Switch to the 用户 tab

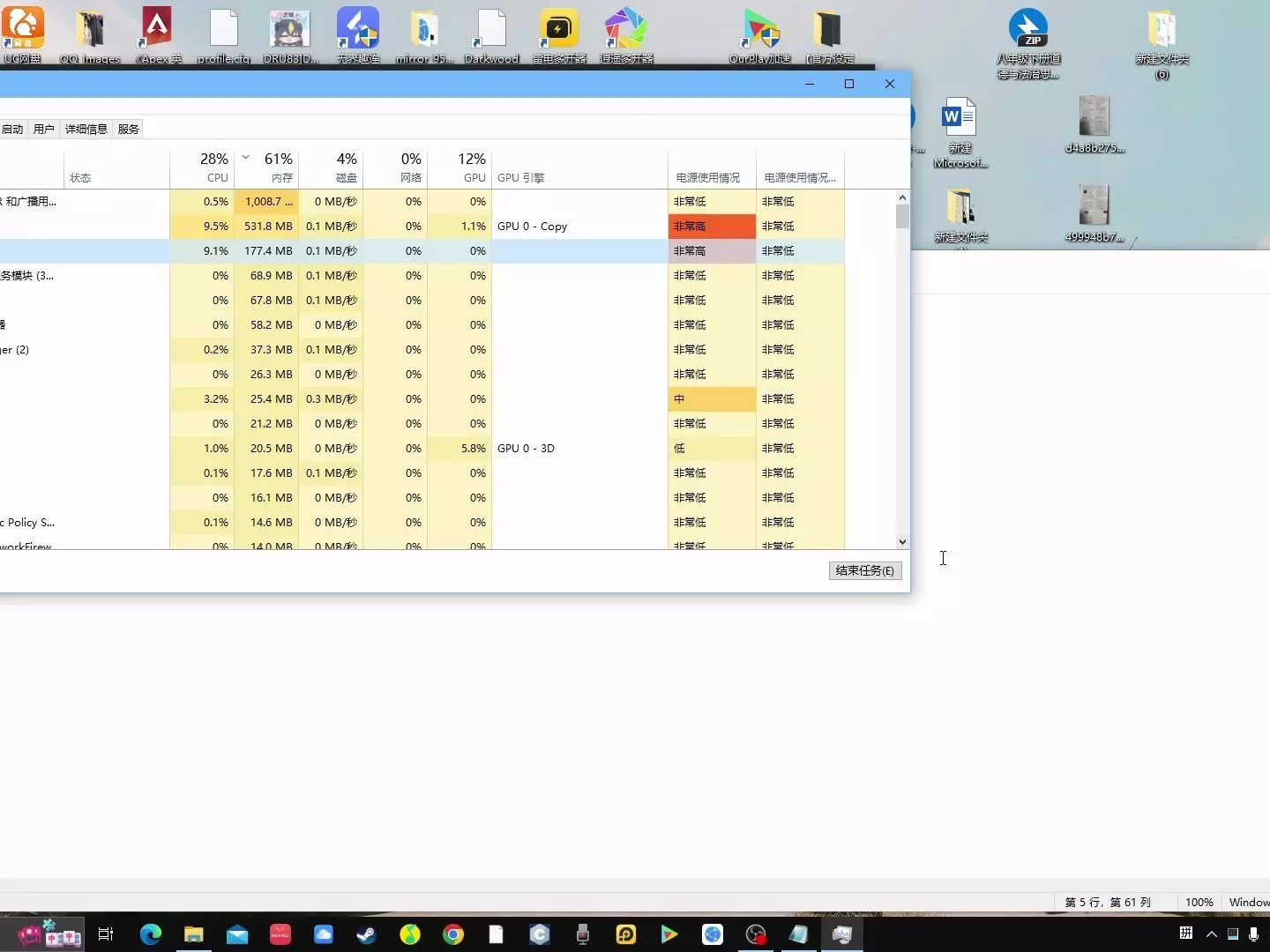tap(44, 129)
